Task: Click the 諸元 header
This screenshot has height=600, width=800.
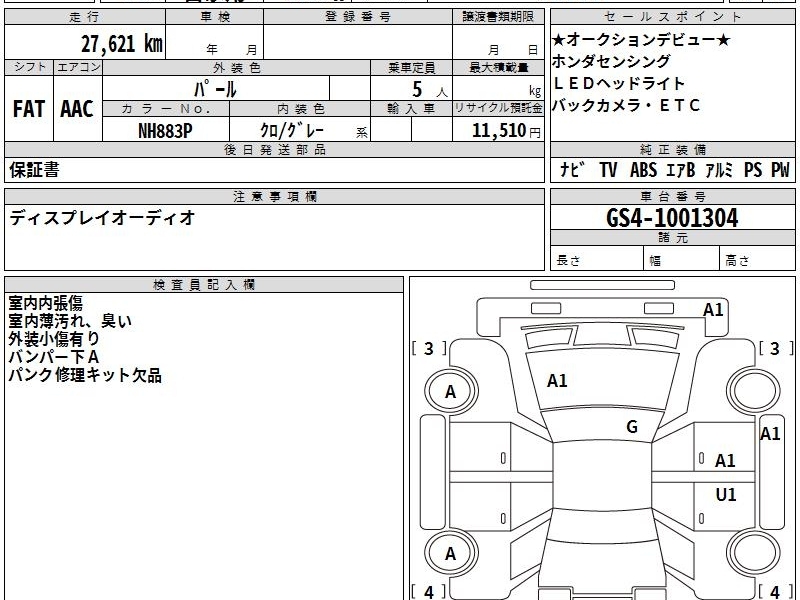Action: (673, 238)
